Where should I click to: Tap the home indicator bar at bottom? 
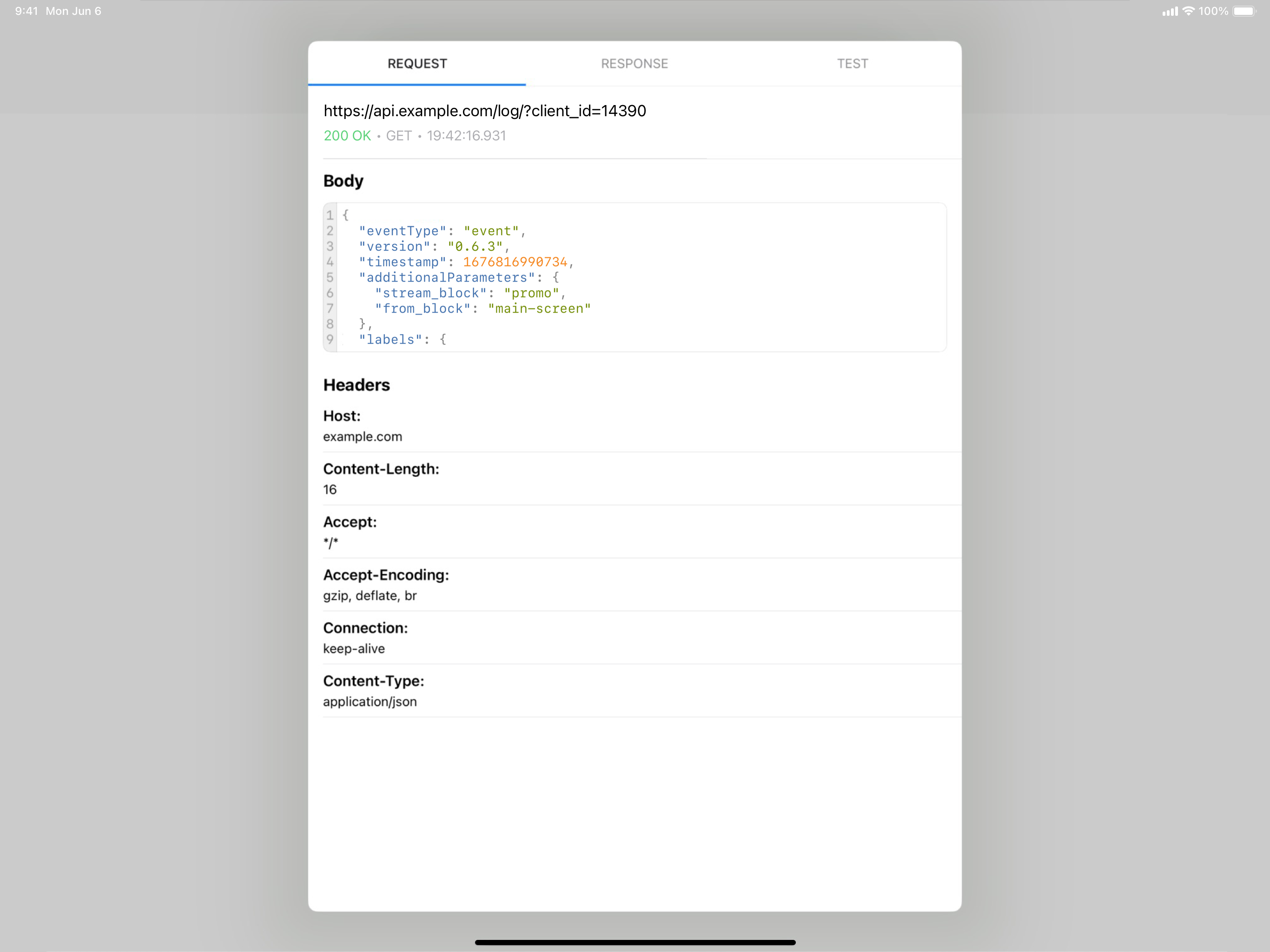635,942
